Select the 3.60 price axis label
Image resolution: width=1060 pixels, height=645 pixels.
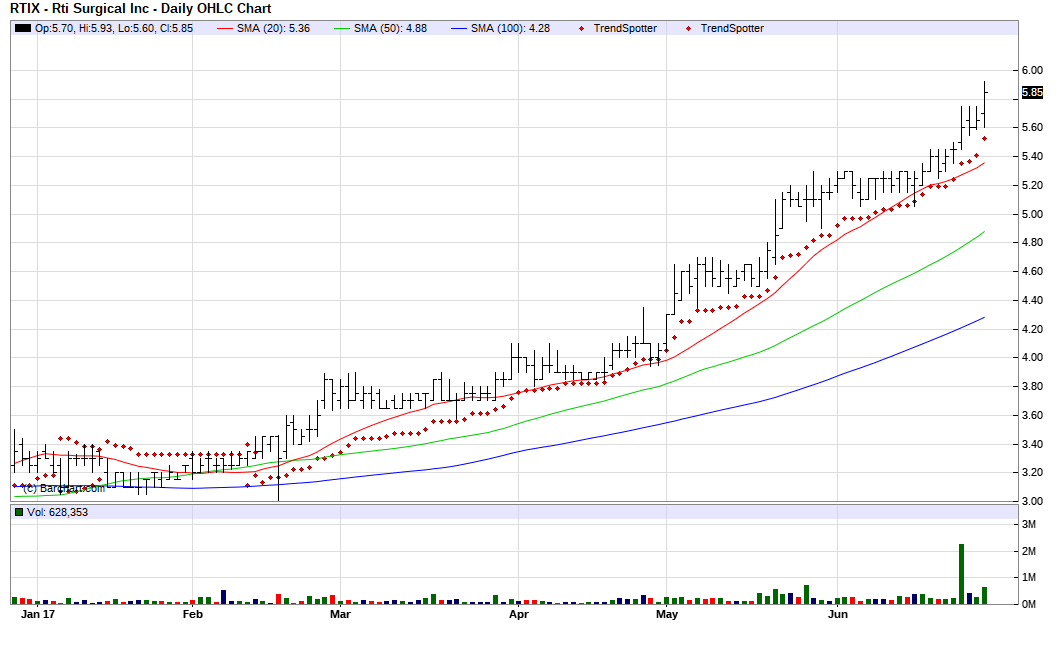pyautogui.click(x=1032, y=415)
